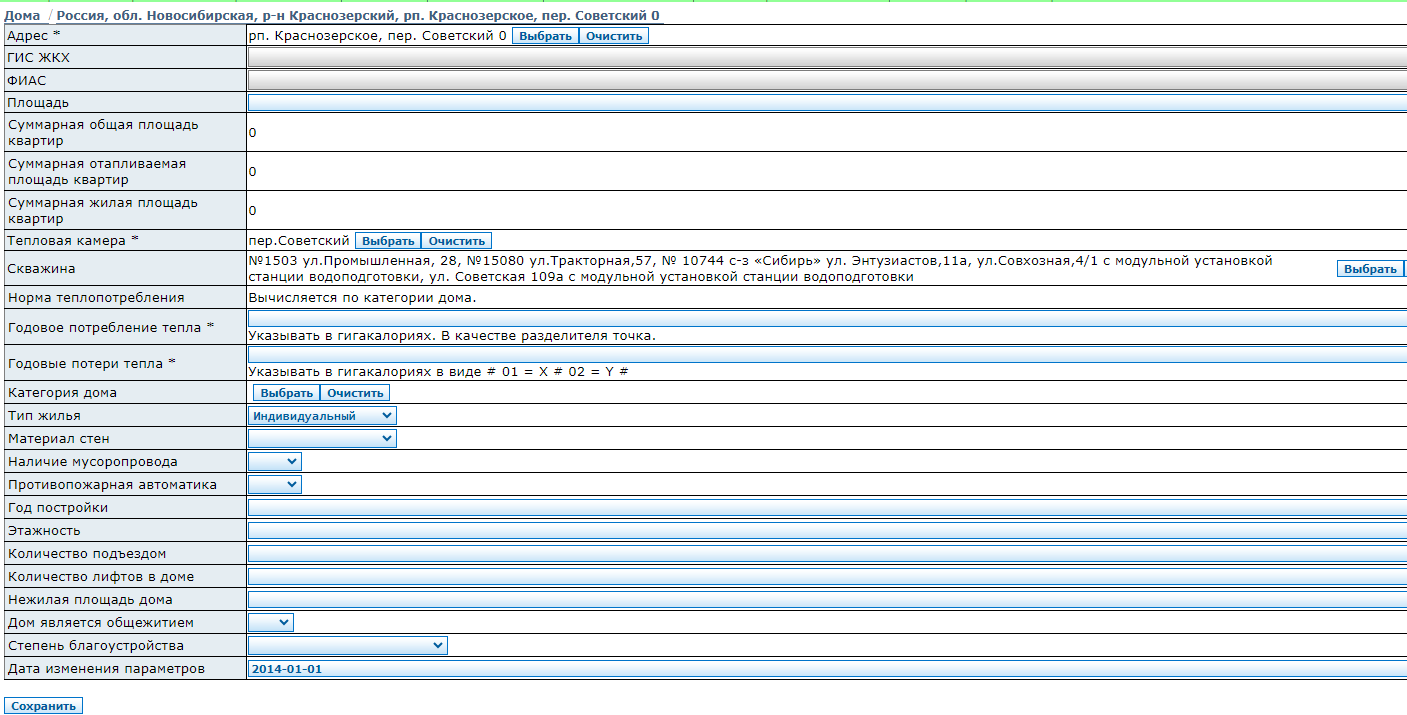
Task: Click the 'Площадь' input field
Action: [826, 102]
